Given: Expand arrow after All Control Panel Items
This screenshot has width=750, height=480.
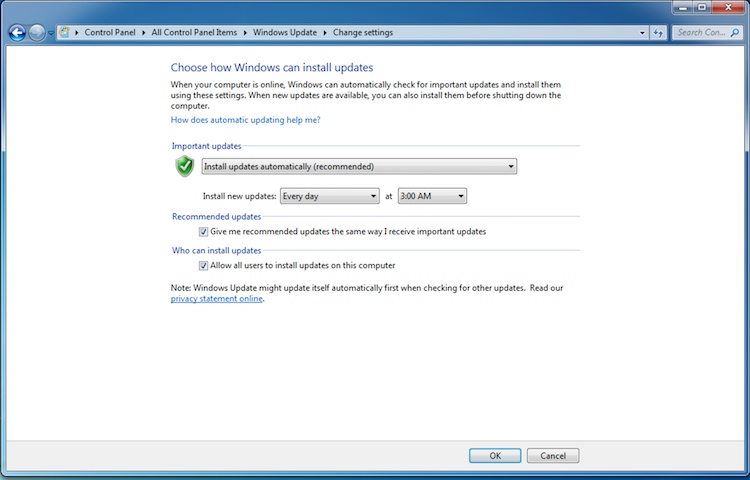Looking at the screenshot, I should coord(245,33).
